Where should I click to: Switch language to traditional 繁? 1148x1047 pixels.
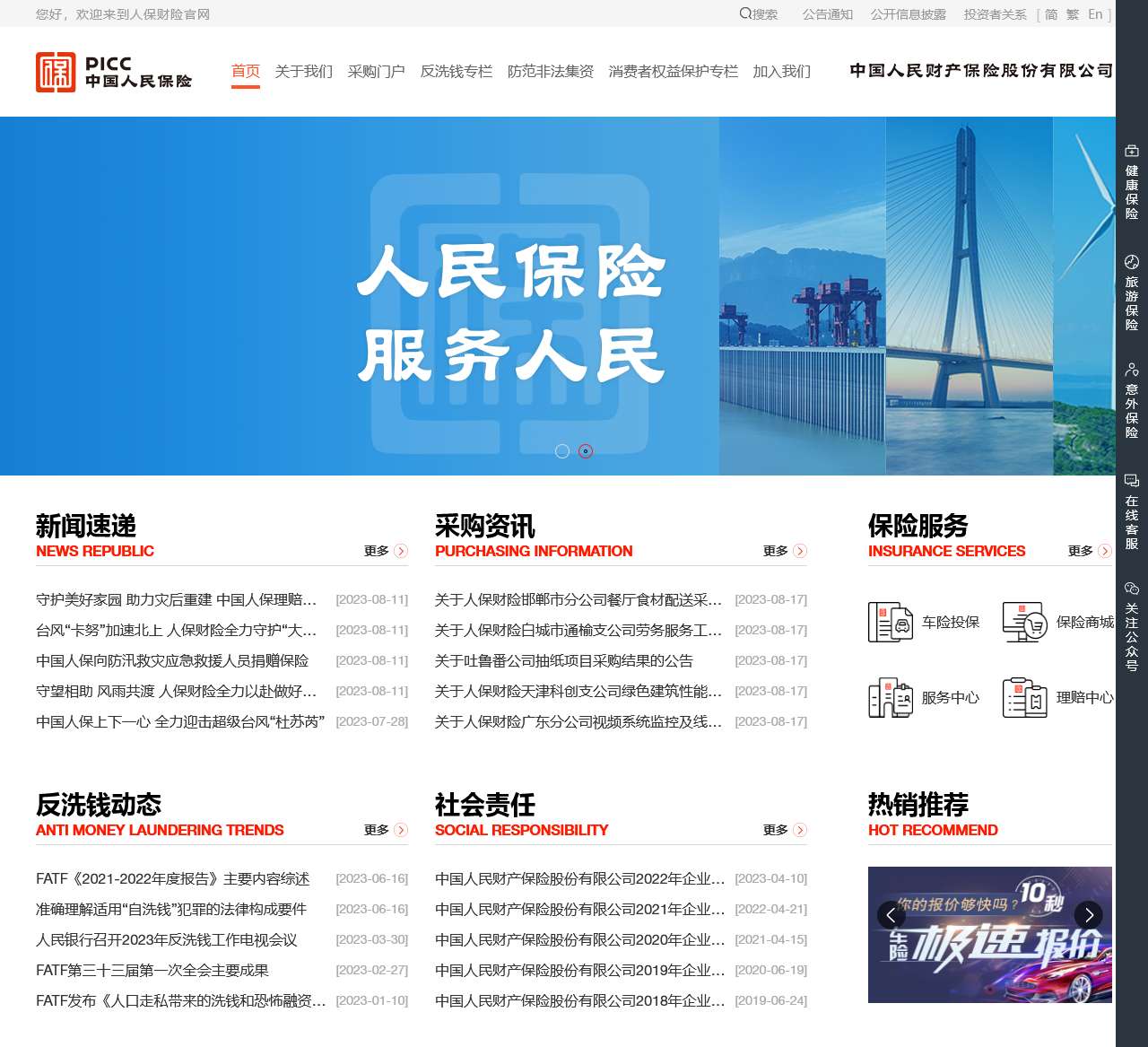click(x=1073, y=14)
